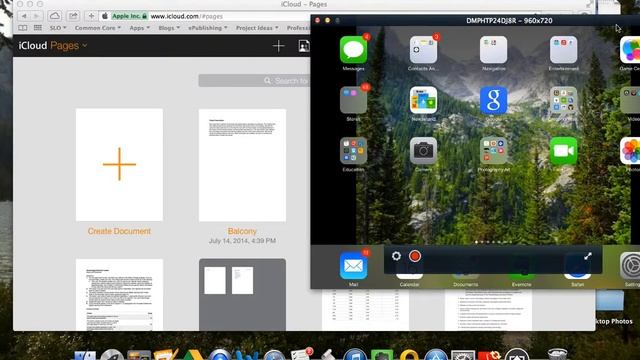Click the Safari address bar showing www.icloud.com

point(204,16)
